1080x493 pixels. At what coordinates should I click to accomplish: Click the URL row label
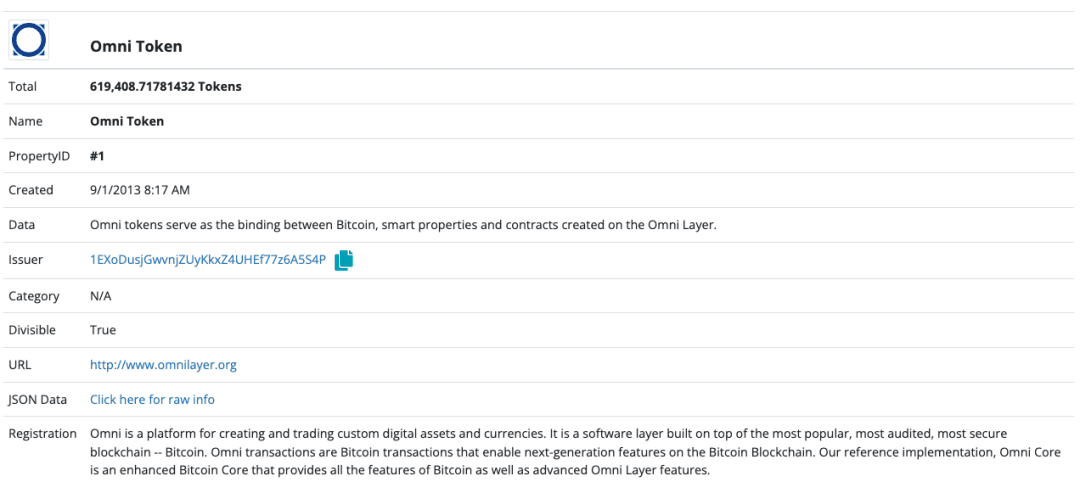tap(19, 365)
